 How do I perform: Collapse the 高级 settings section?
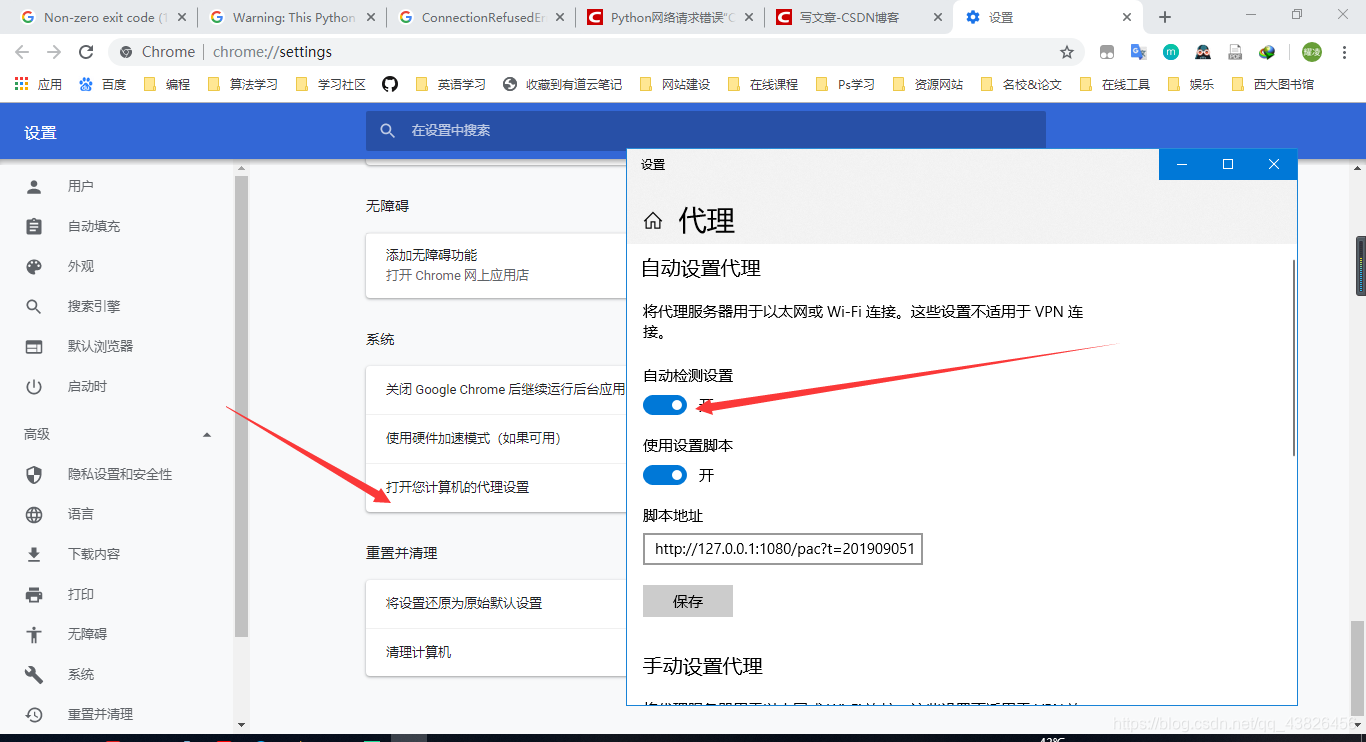(207, 434)
